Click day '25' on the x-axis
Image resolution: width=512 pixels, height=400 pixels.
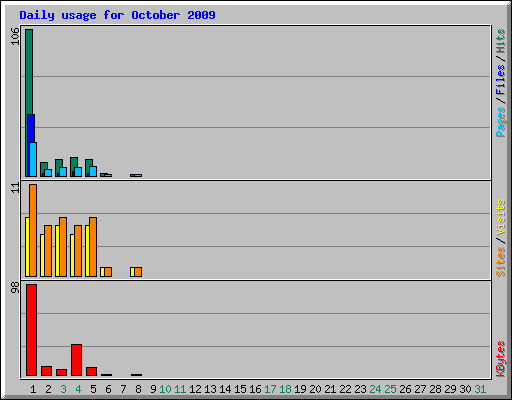pyautogui.click(x=390, y=389)
